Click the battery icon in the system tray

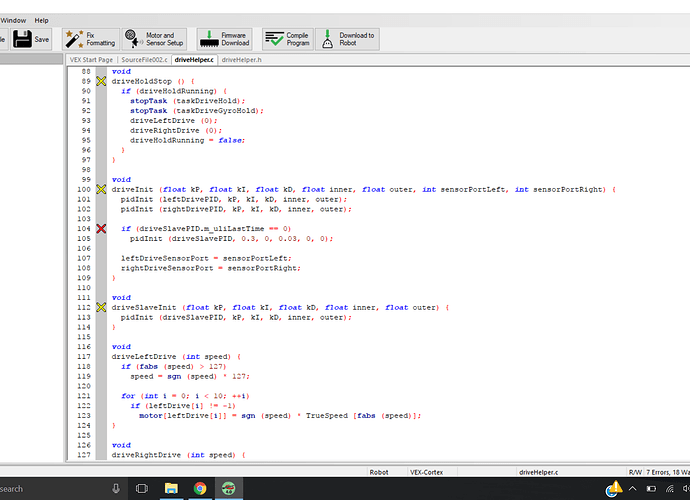pos(651,489)
